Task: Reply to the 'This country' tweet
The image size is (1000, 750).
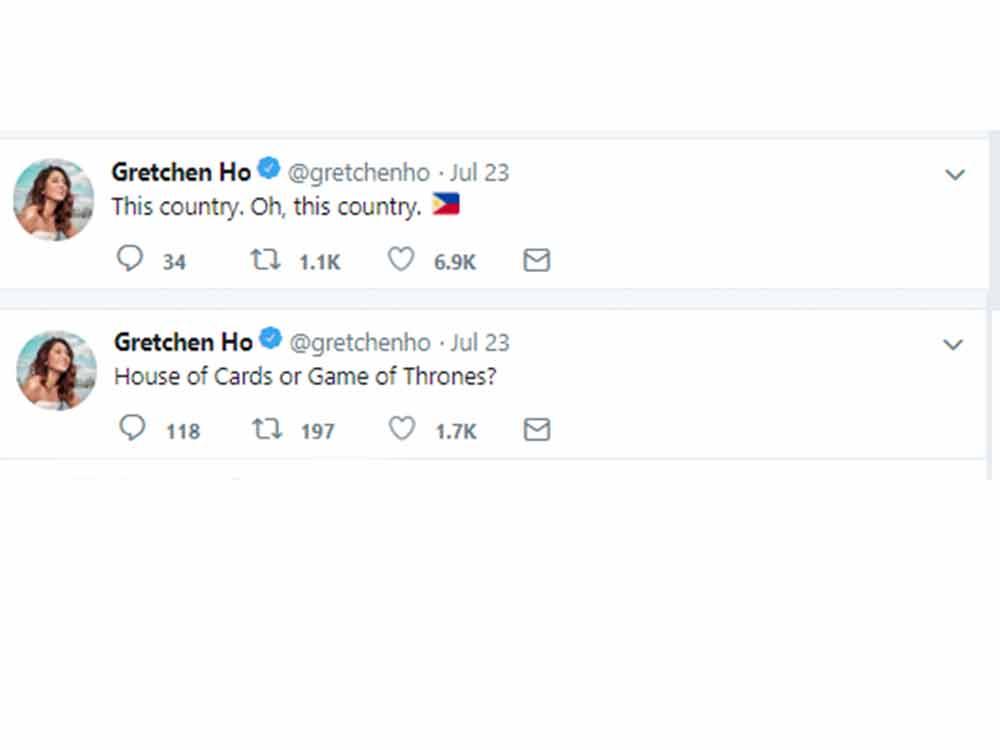Action: [x=131, y=258]
